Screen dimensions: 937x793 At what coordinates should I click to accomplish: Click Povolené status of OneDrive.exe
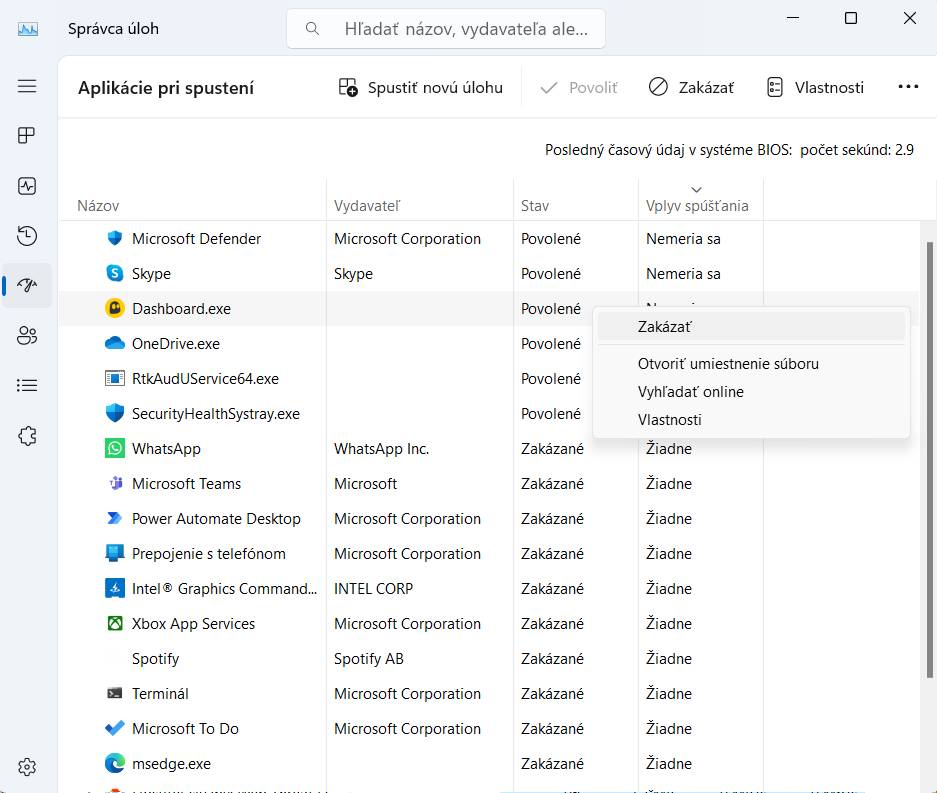(550, 344)
